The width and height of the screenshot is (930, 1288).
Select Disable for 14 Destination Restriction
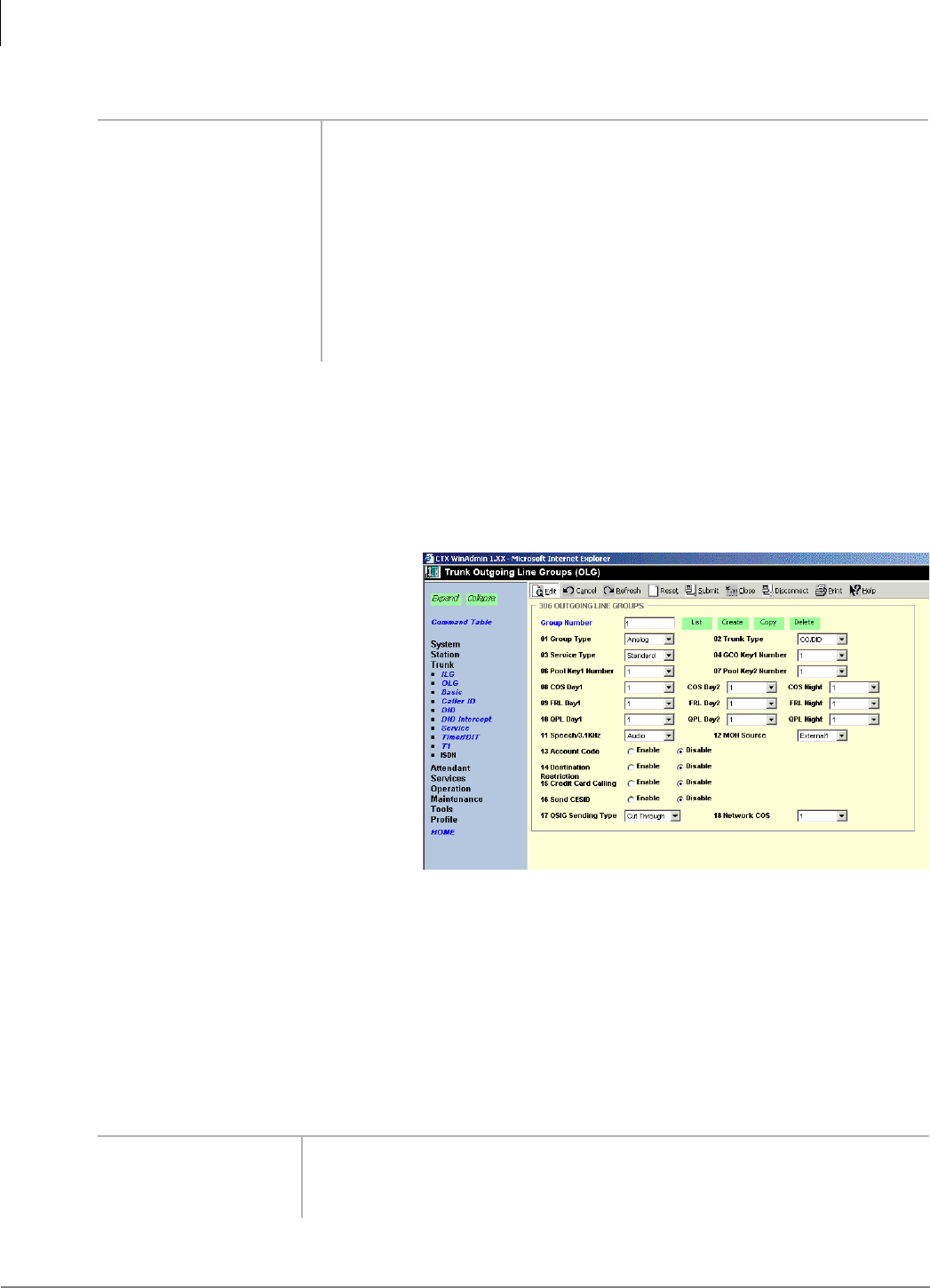(x=680, y=767)
